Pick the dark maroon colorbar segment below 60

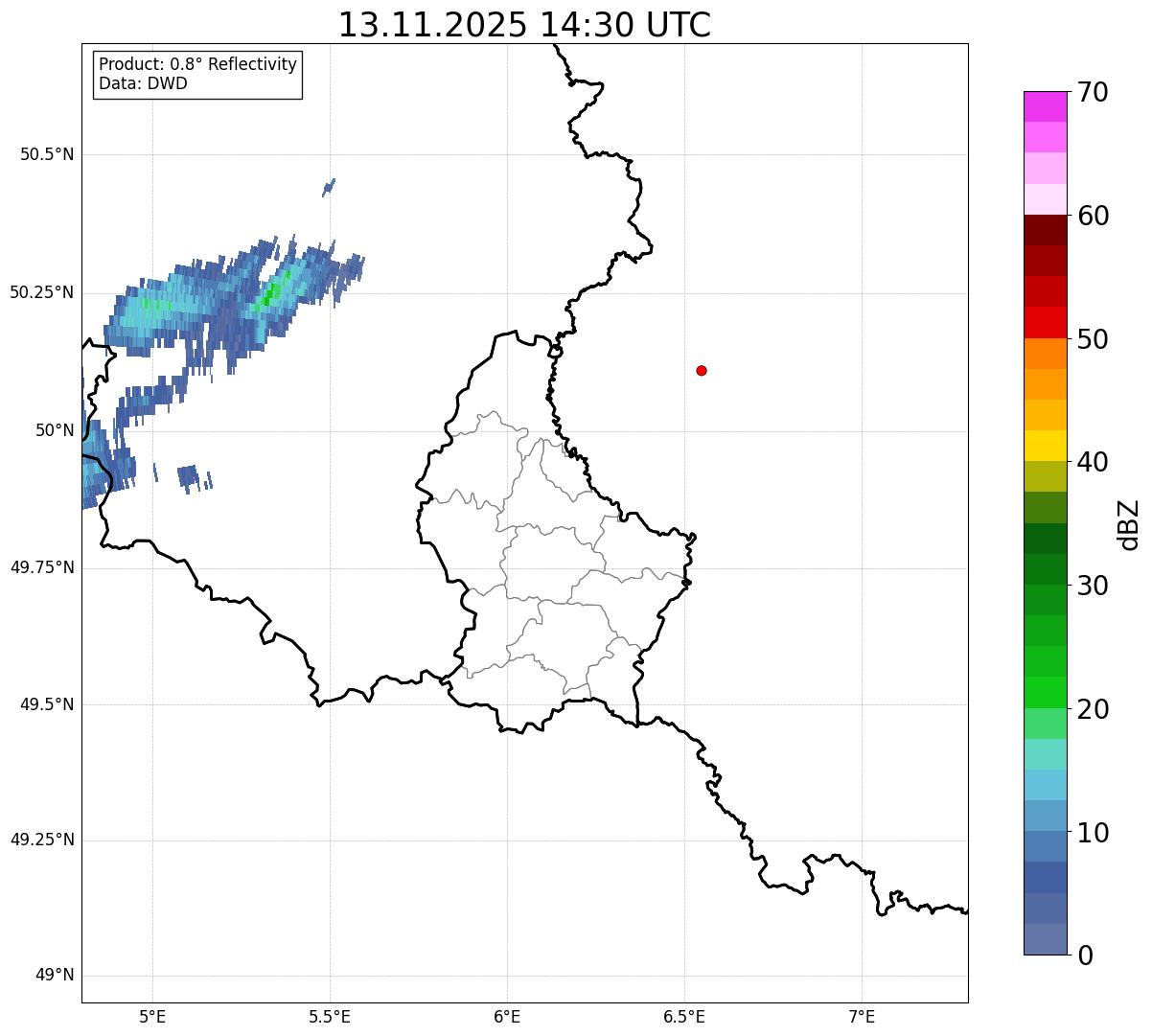[1045, 230]
